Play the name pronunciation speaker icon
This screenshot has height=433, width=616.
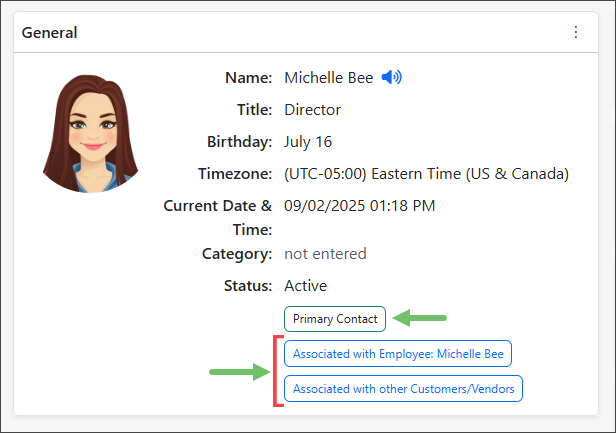point(391,78)
